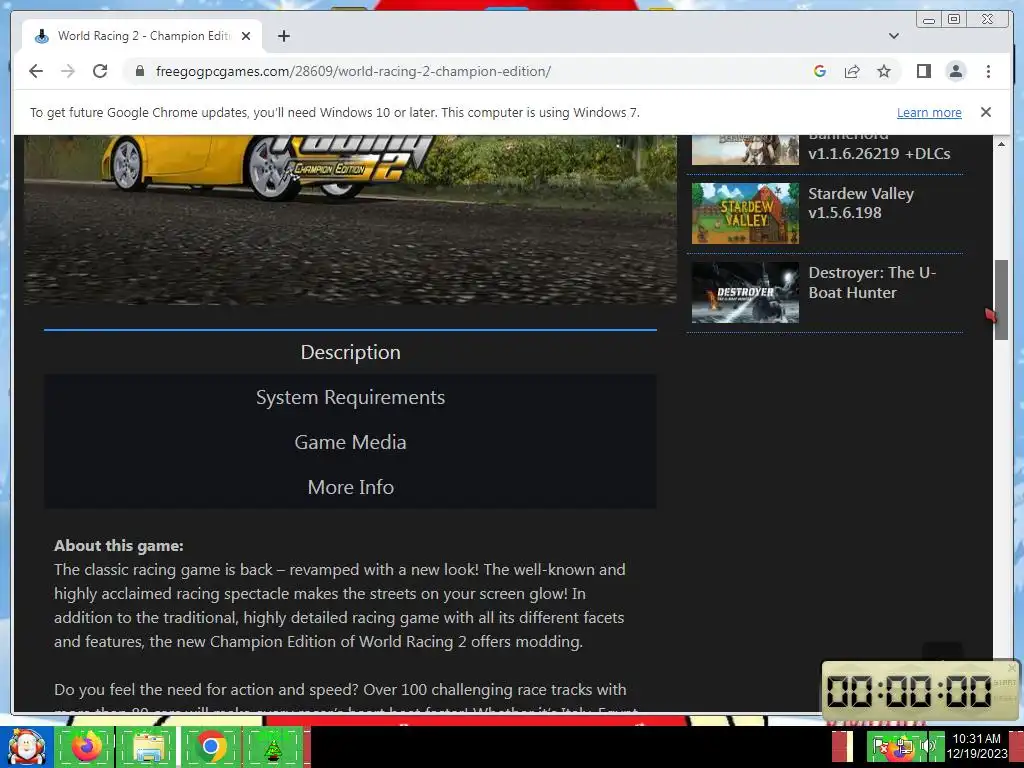Expand the tab search dropdown

click(x=894, y=36)
